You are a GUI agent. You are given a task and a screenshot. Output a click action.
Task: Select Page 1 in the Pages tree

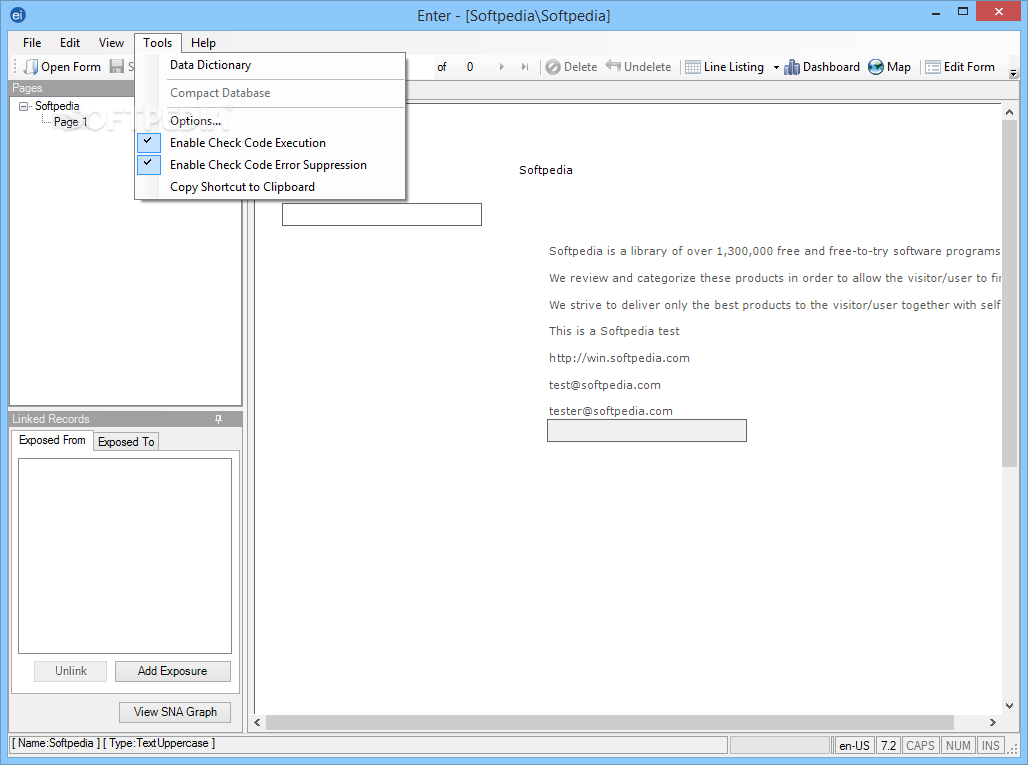tap(70, 122)
